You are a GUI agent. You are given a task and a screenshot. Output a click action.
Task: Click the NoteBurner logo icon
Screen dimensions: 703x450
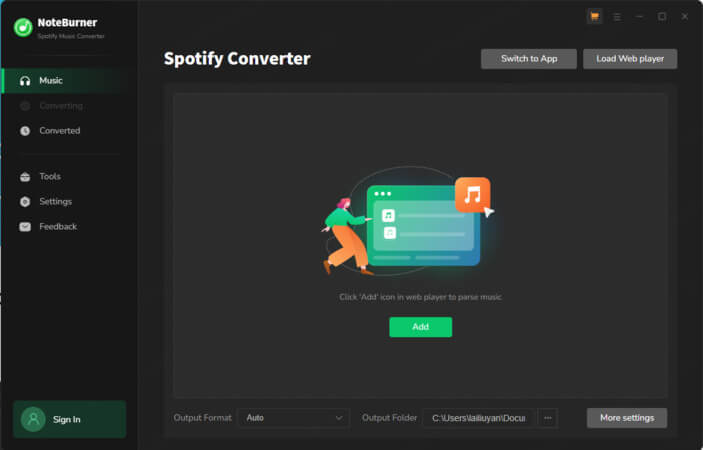(23, 28)
